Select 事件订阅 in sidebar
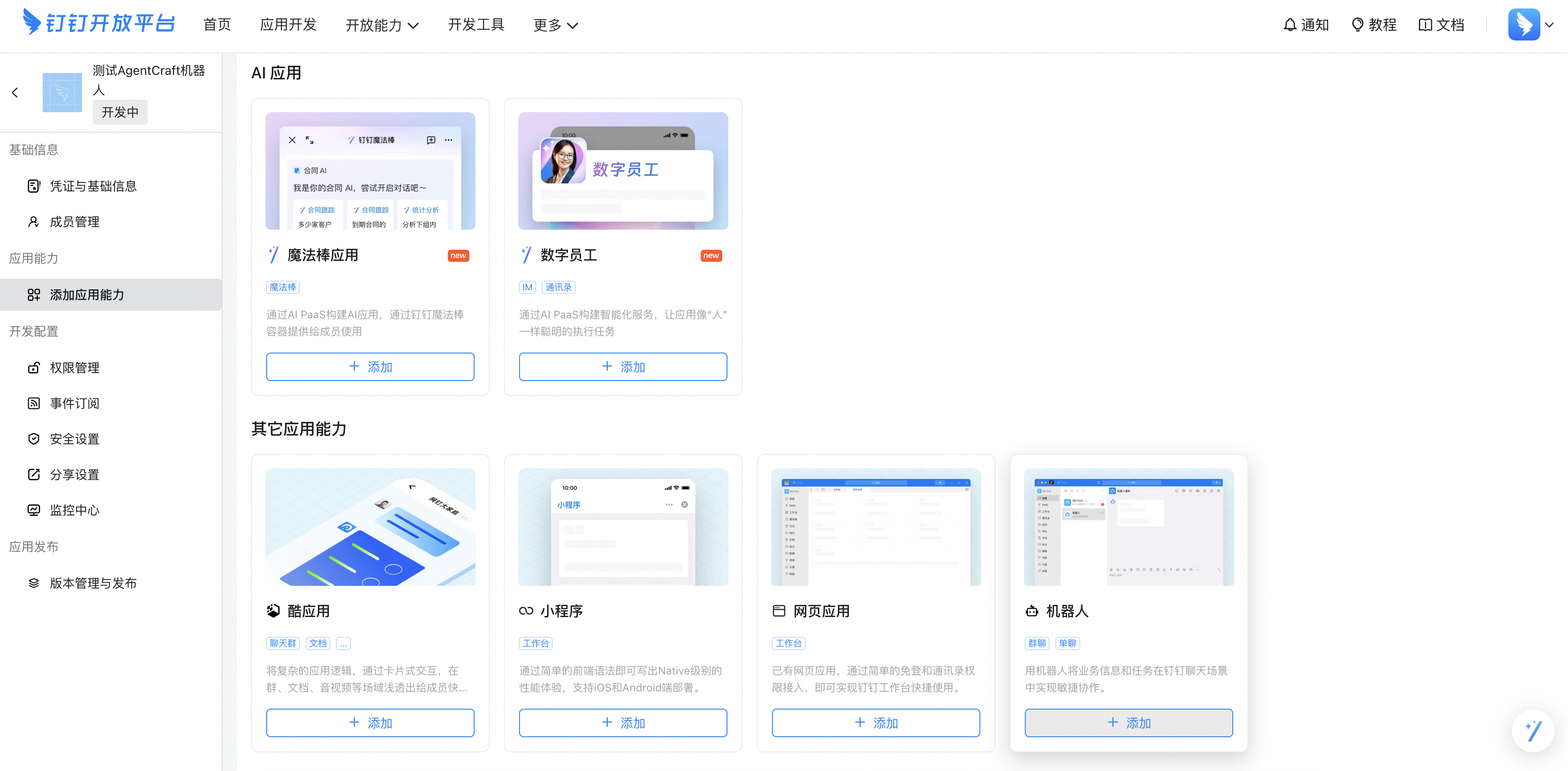The height and width of the screenshot is (771, 1568). (x=111, y=403)
